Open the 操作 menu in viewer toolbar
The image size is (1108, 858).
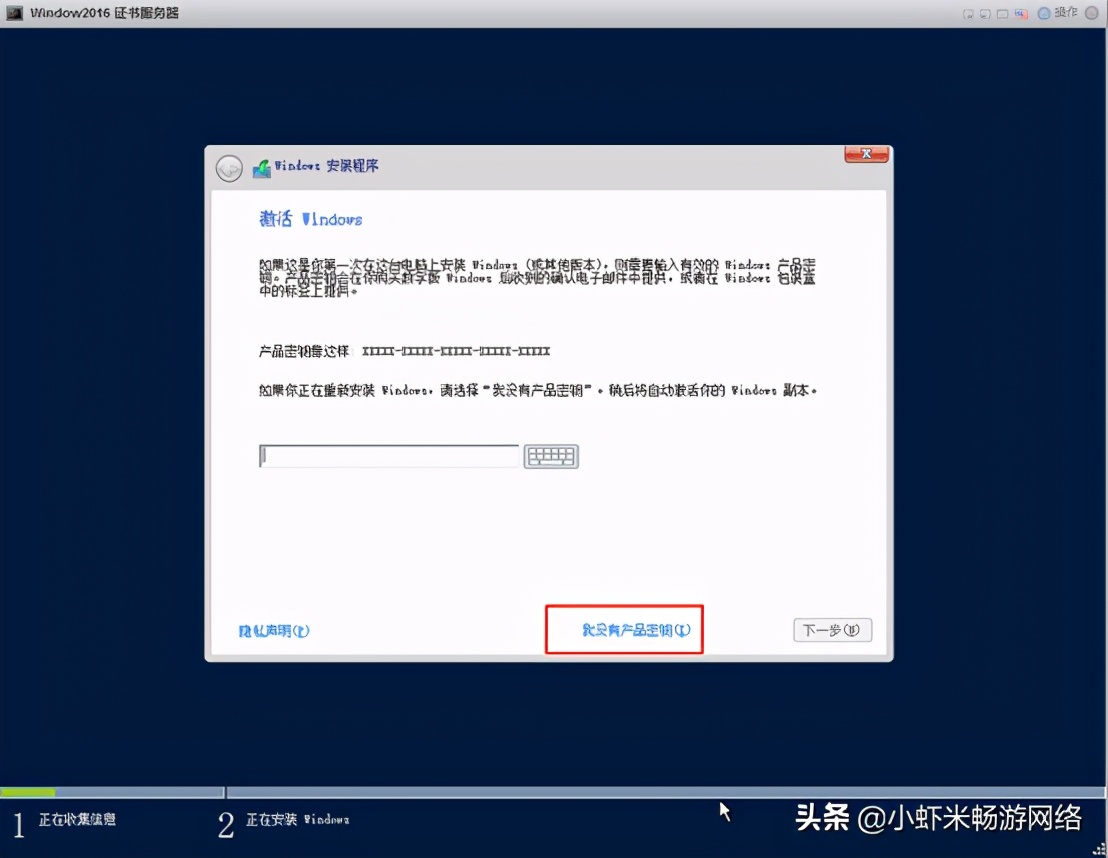click(x=1066, y=13)
